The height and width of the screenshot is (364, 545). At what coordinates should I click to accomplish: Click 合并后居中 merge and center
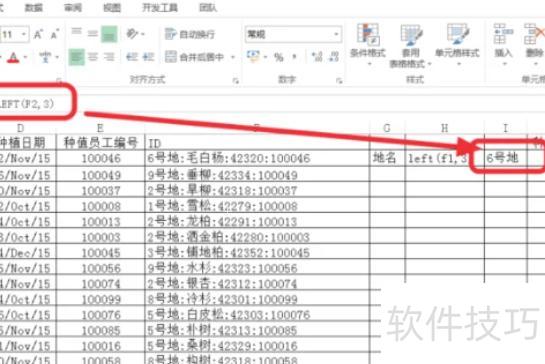tap(195, 57)
